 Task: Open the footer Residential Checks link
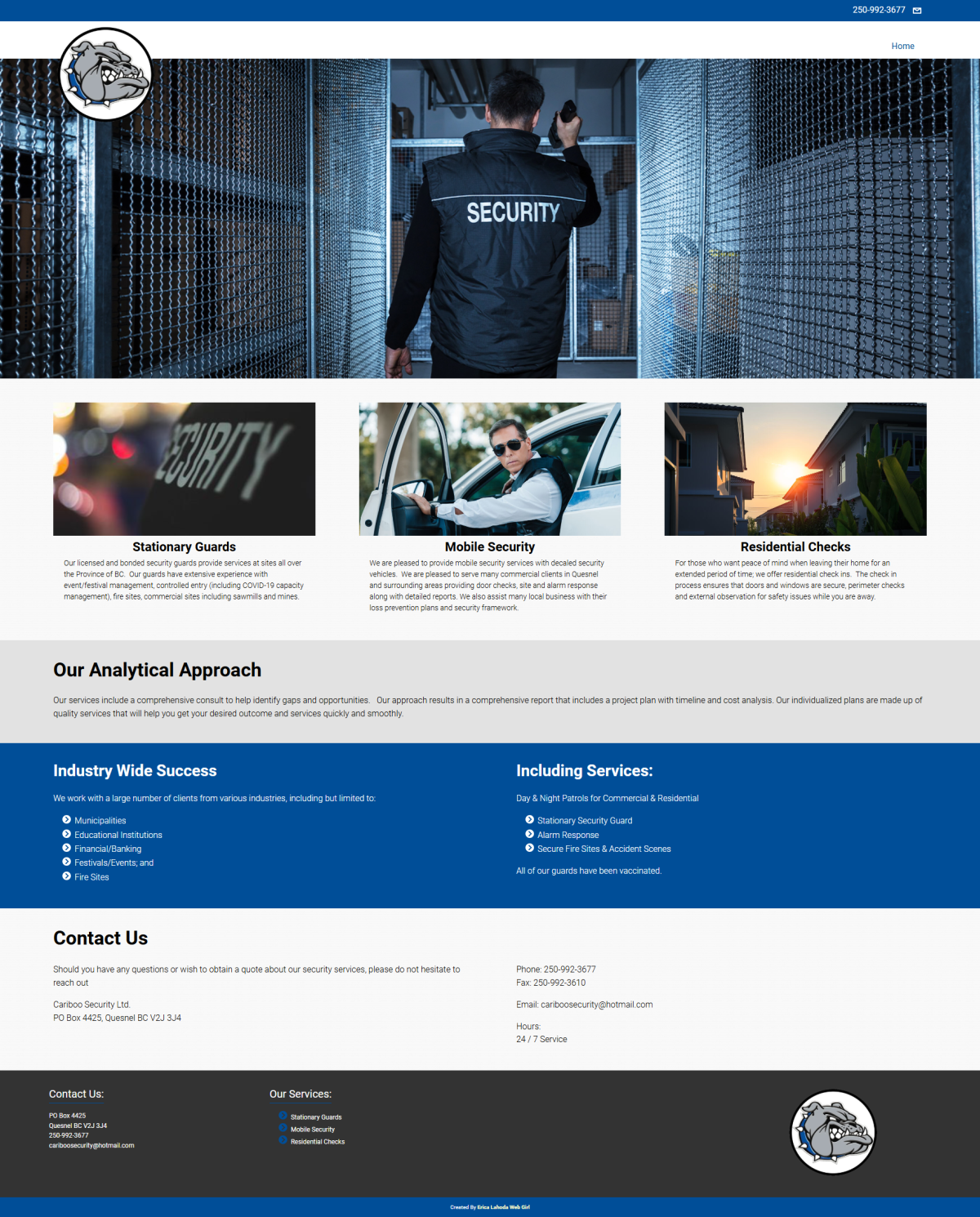tap(318, 1142)
